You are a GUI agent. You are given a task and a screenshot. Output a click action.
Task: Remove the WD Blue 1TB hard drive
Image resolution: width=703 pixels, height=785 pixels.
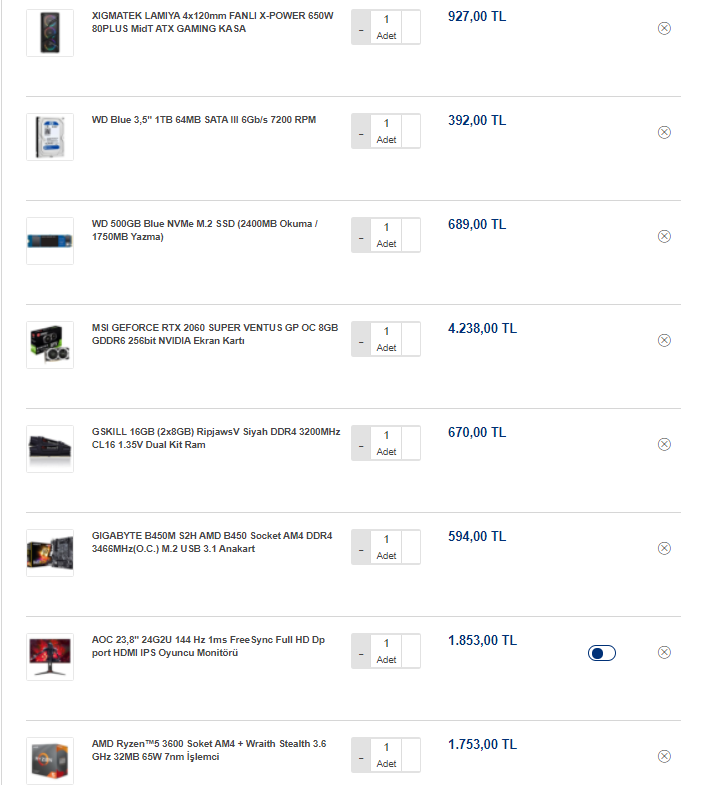664,132
